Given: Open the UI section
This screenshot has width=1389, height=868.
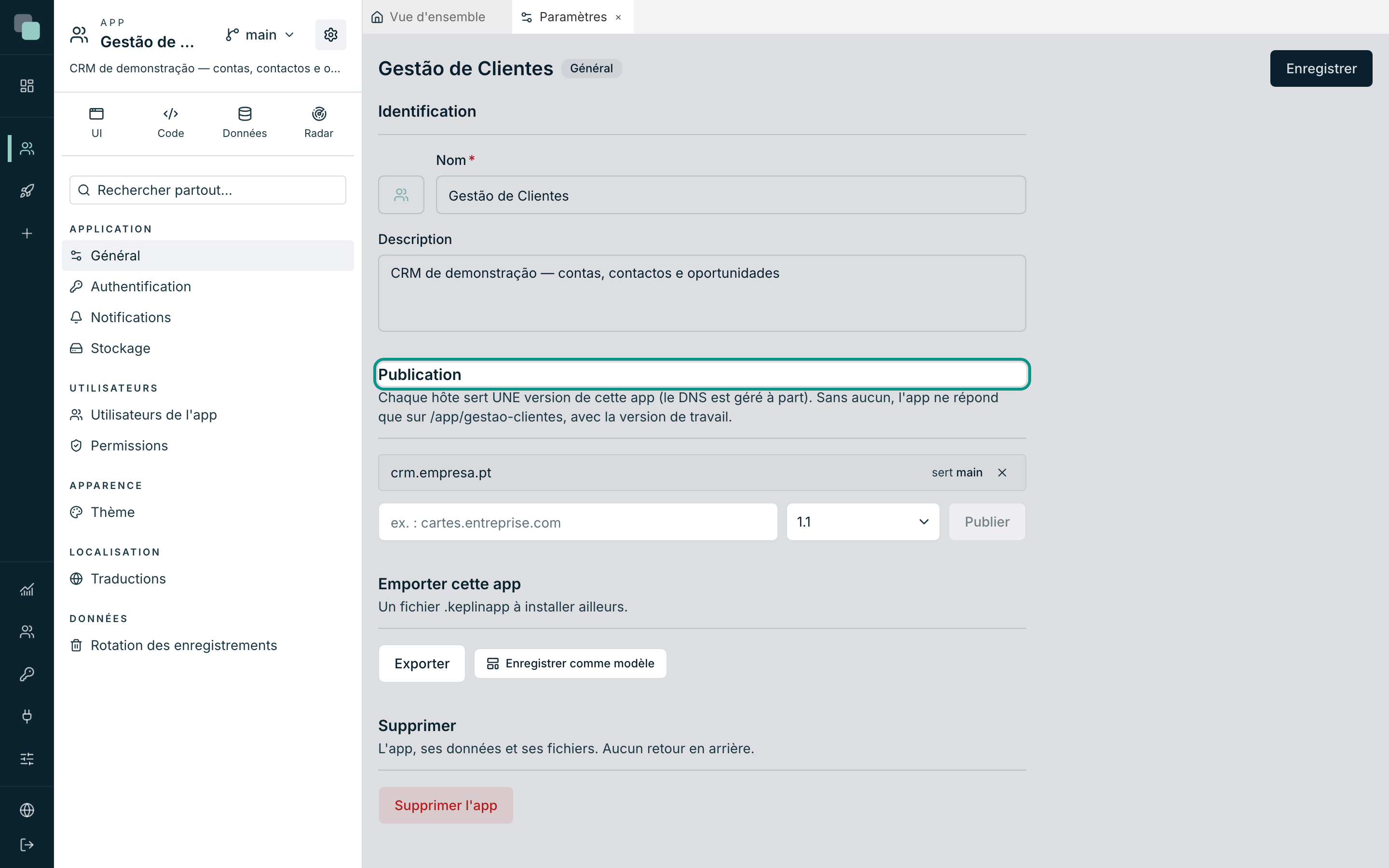Looking at the screenshot, I should [96, 122].
